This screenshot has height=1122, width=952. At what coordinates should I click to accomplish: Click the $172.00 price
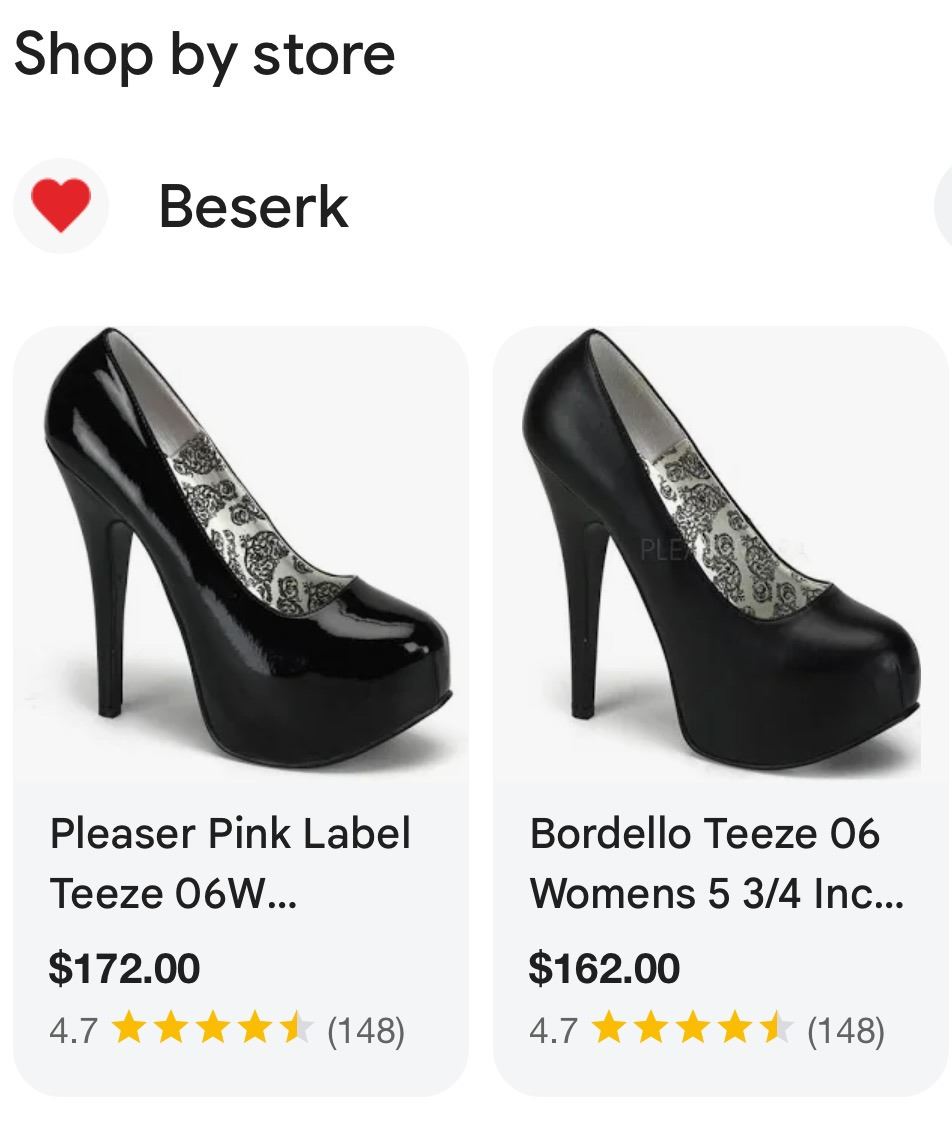click(124, 968)
